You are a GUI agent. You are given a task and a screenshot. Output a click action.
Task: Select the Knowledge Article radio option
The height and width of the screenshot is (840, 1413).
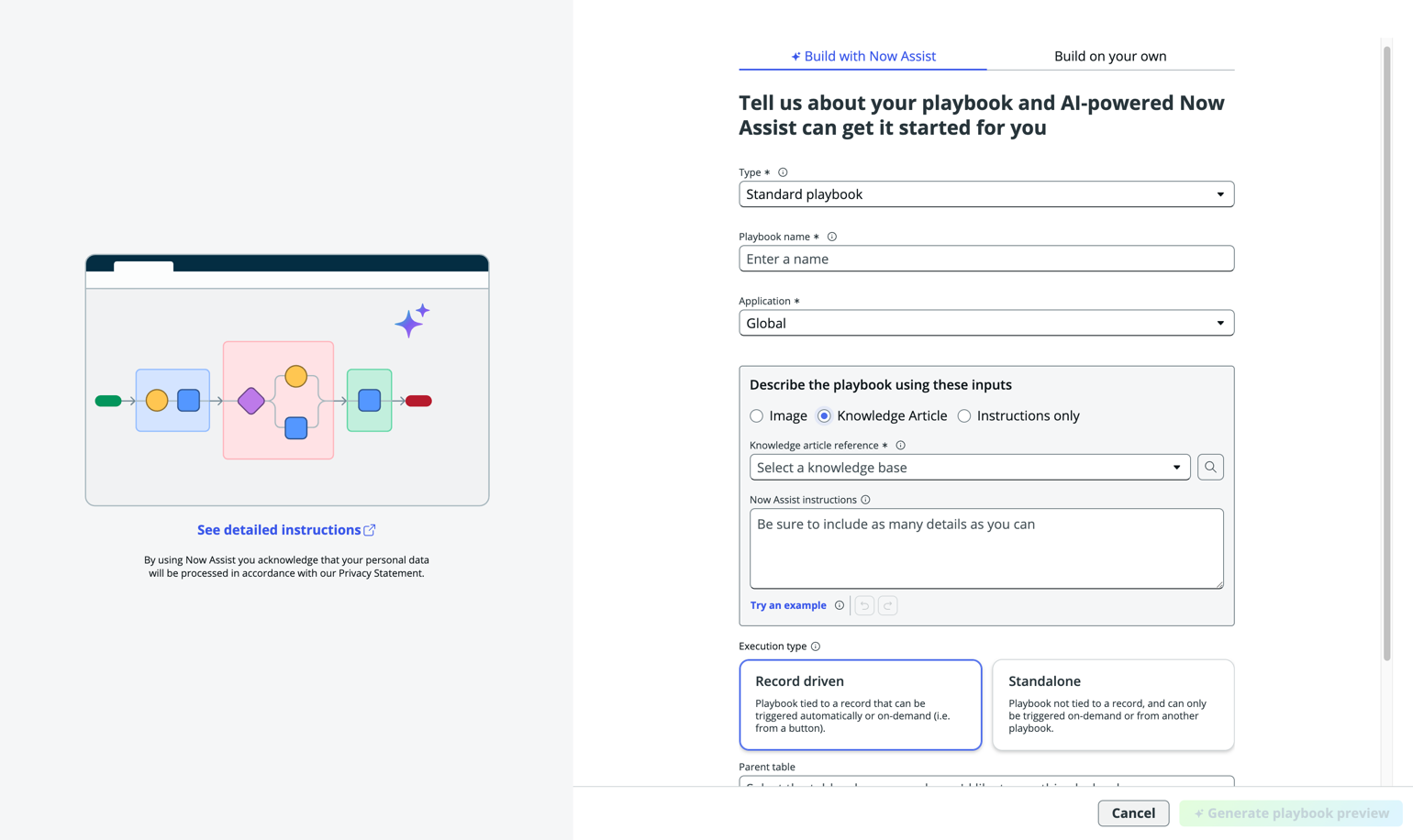coord(824,416)
